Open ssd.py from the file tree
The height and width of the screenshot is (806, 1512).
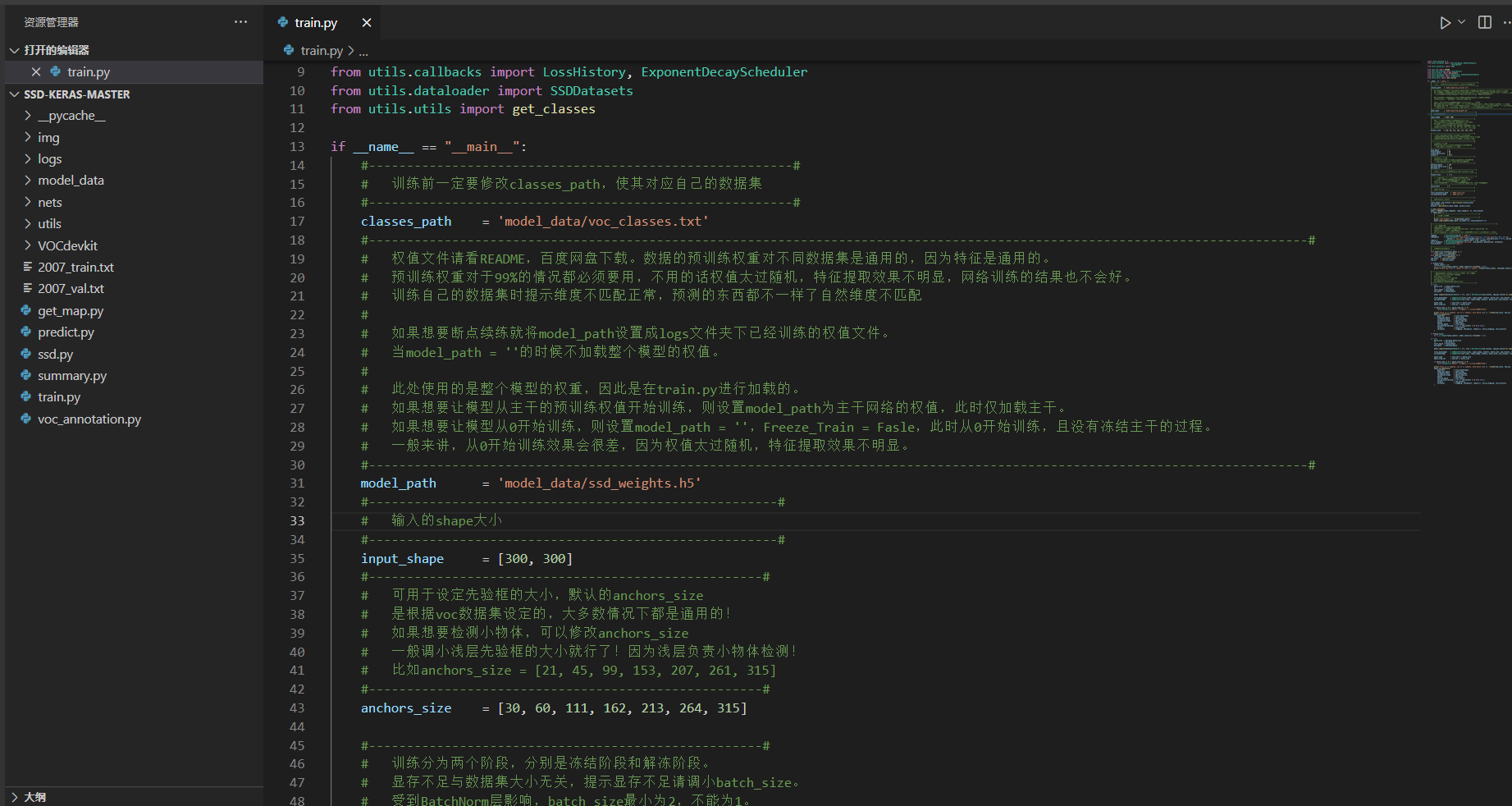tap(55, 354)
